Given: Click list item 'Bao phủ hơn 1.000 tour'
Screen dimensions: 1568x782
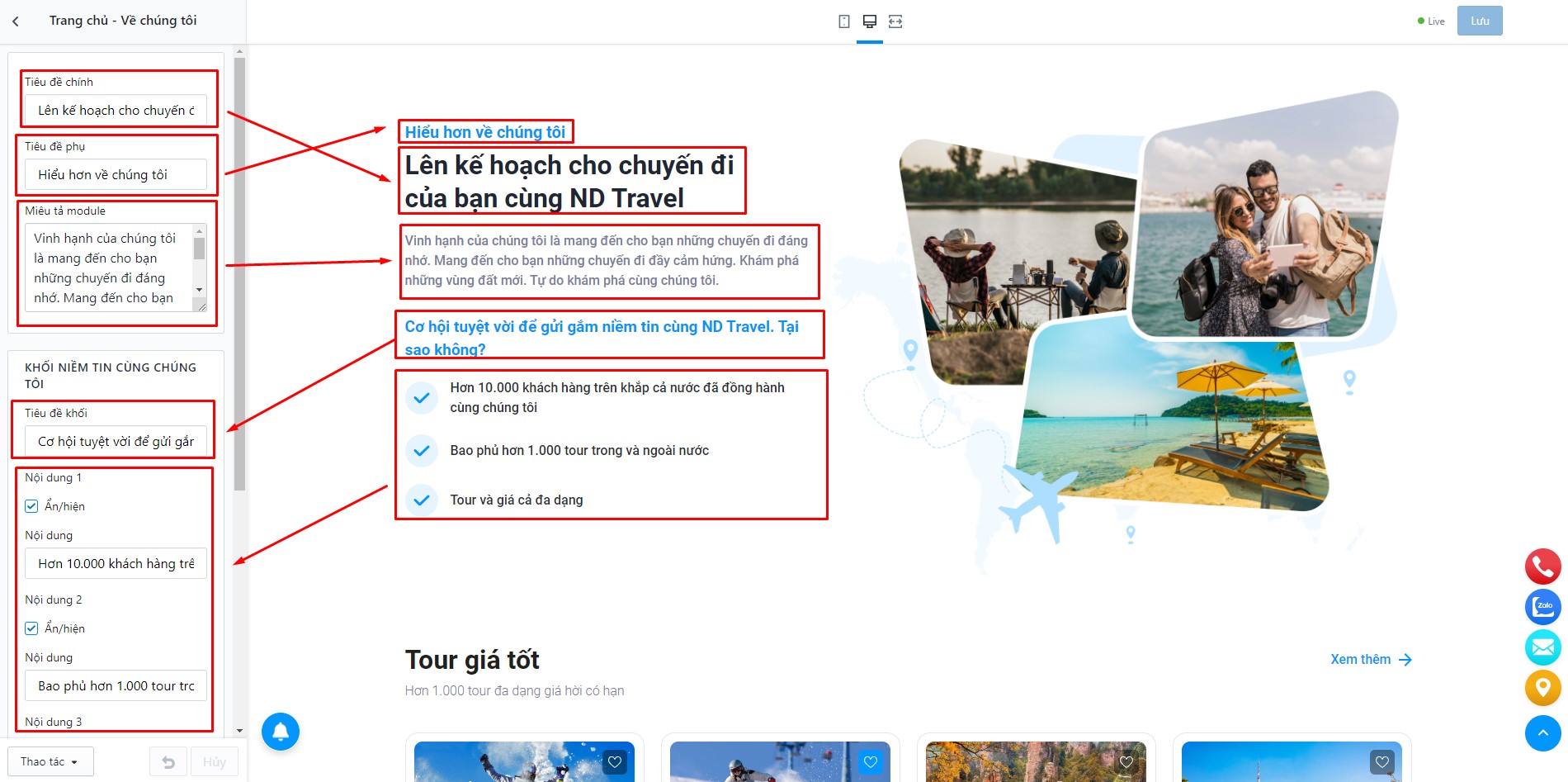Looking at the screenshot, I should click(x=579, y=451).
